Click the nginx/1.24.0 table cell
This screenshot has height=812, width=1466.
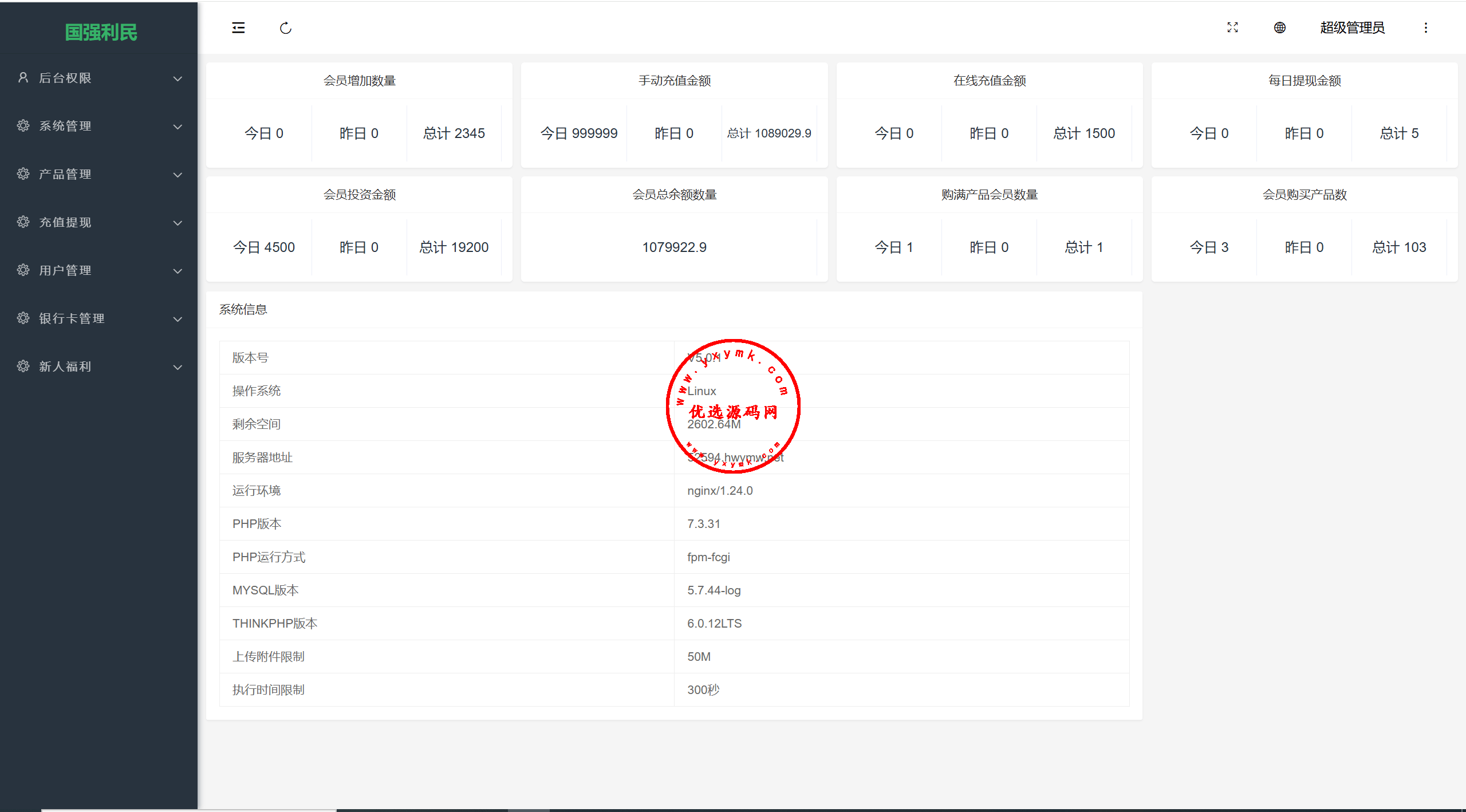[x=901, y=491]
